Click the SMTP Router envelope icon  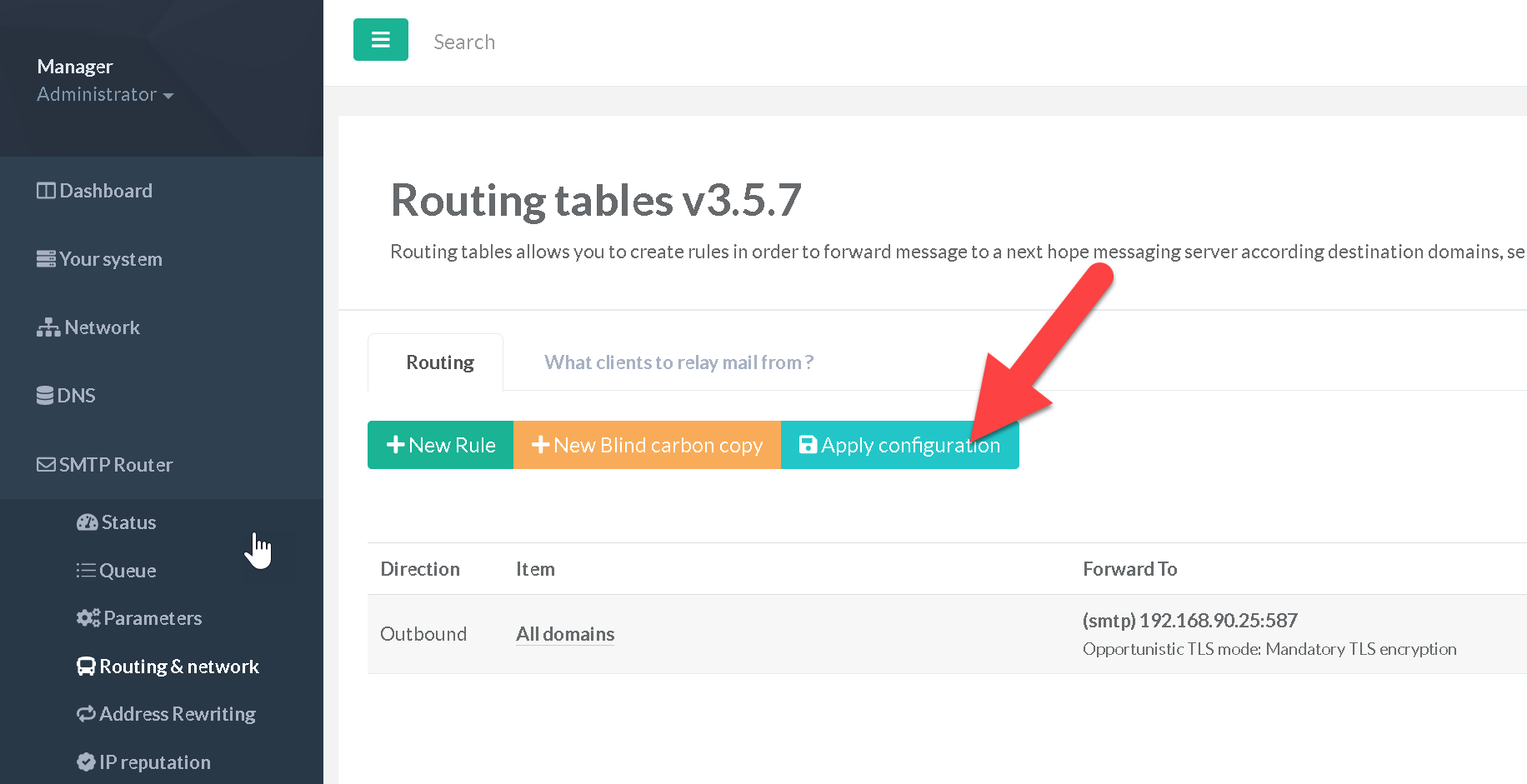pos(46,465)
